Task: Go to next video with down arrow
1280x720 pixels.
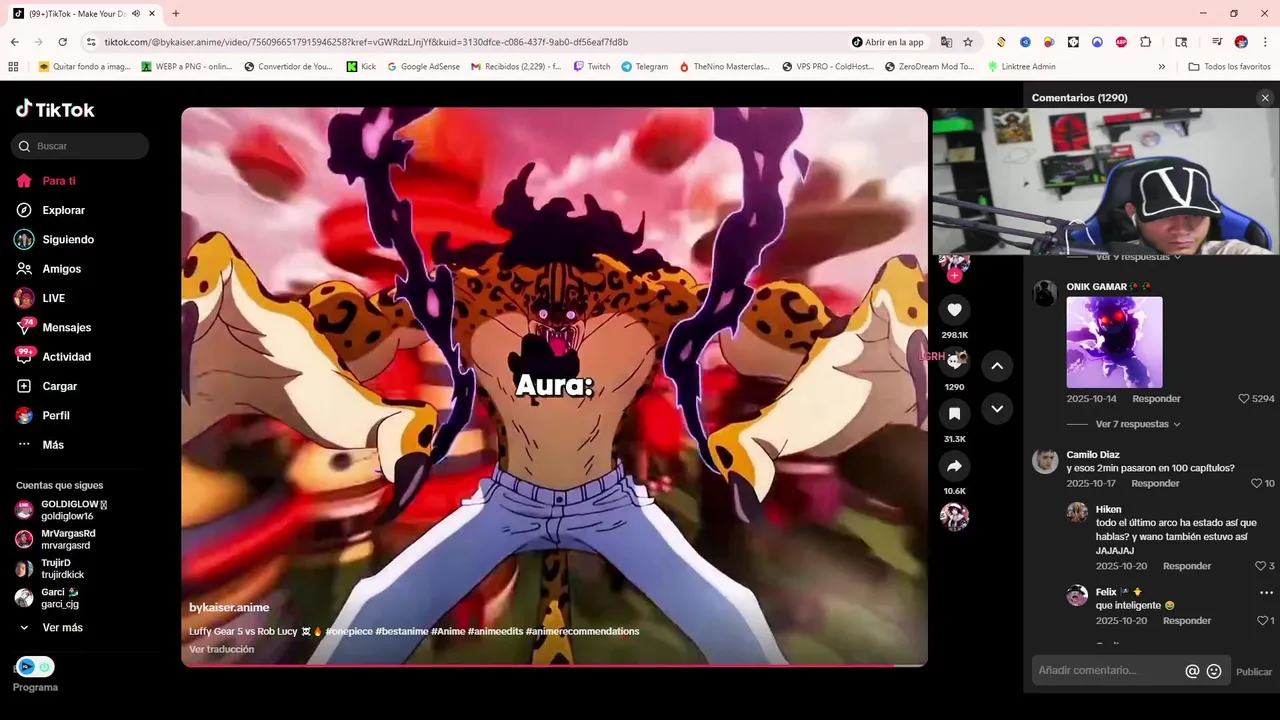Action: [997, 408]
